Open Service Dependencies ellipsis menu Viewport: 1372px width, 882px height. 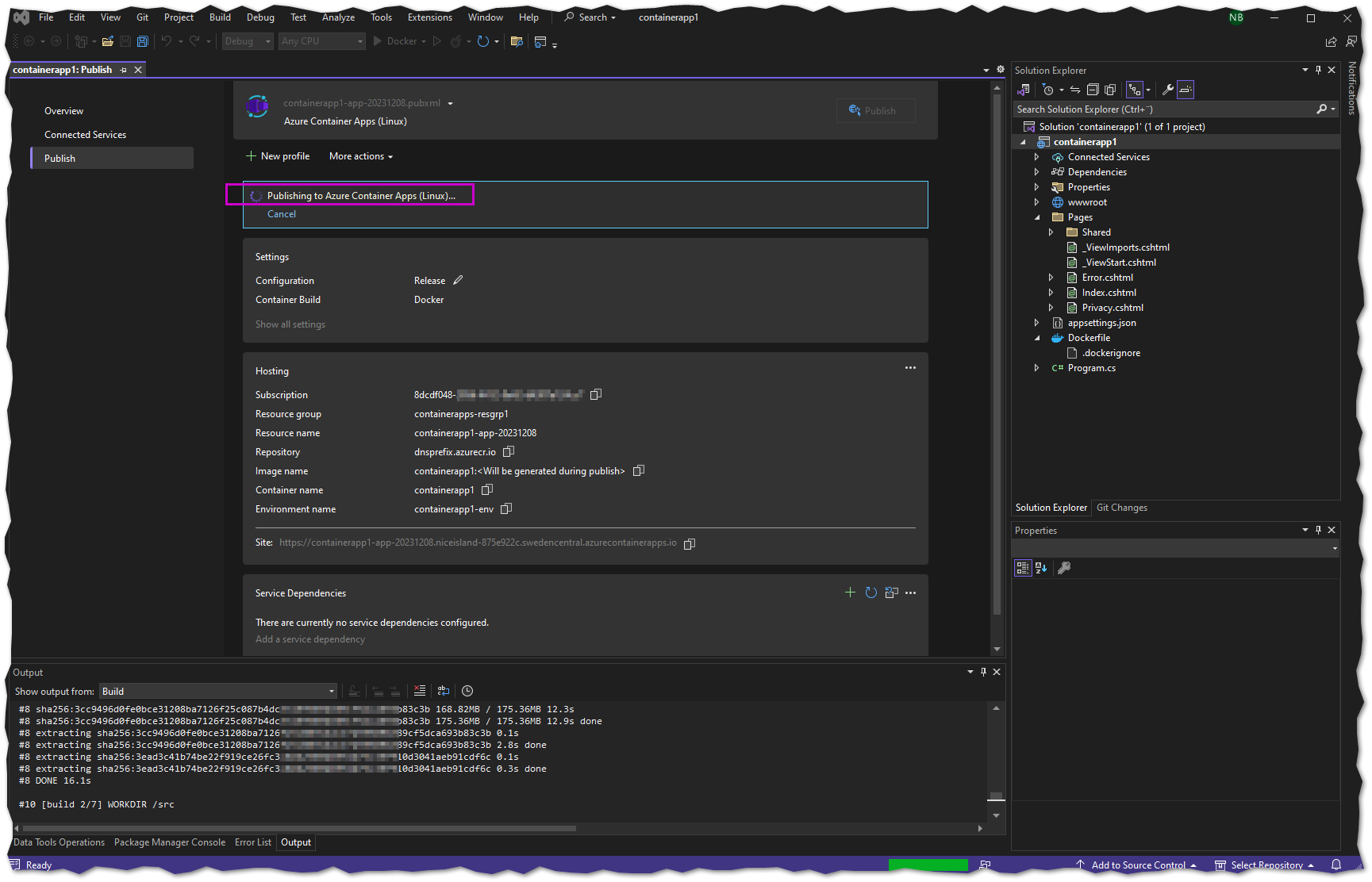click(x=910, y=592)
